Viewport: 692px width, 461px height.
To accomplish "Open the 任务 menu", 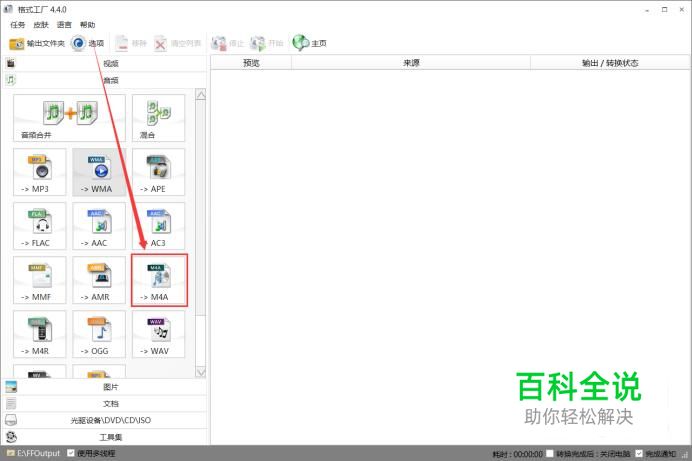I will (18, 25).
